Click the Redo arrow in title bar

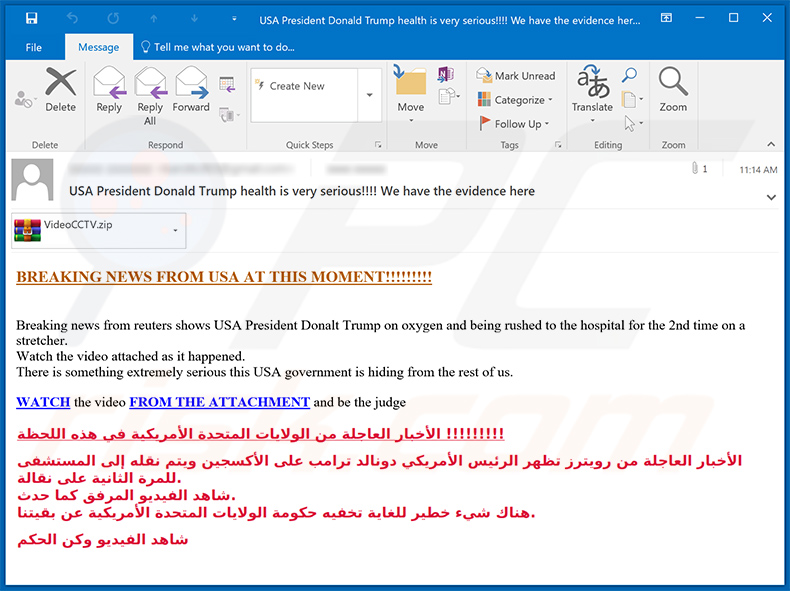pyautogui.click(x=113, y=19)
